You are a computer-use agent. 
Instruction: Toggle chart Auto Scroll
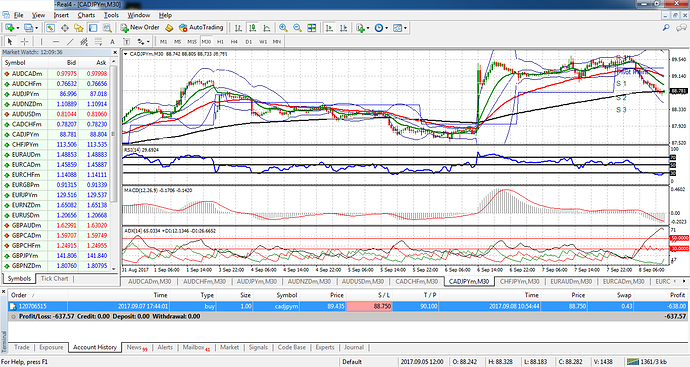[x=329, y=28]
